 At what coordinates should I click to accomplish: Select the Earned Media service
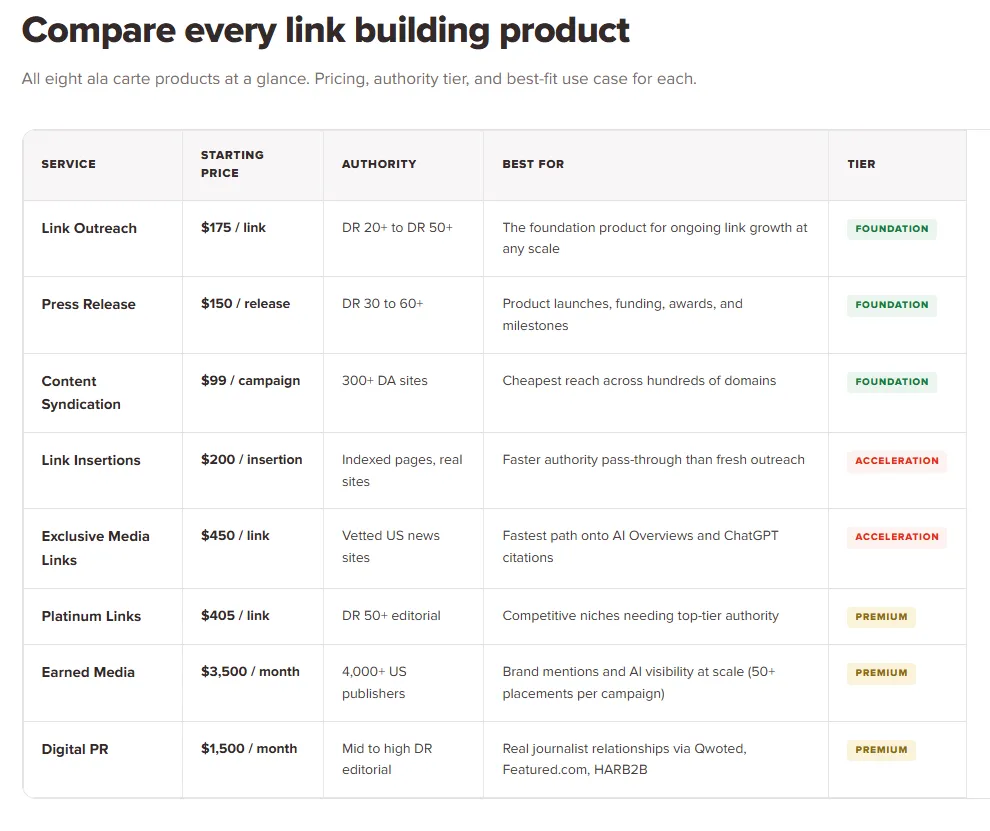[x=88, y=673]
